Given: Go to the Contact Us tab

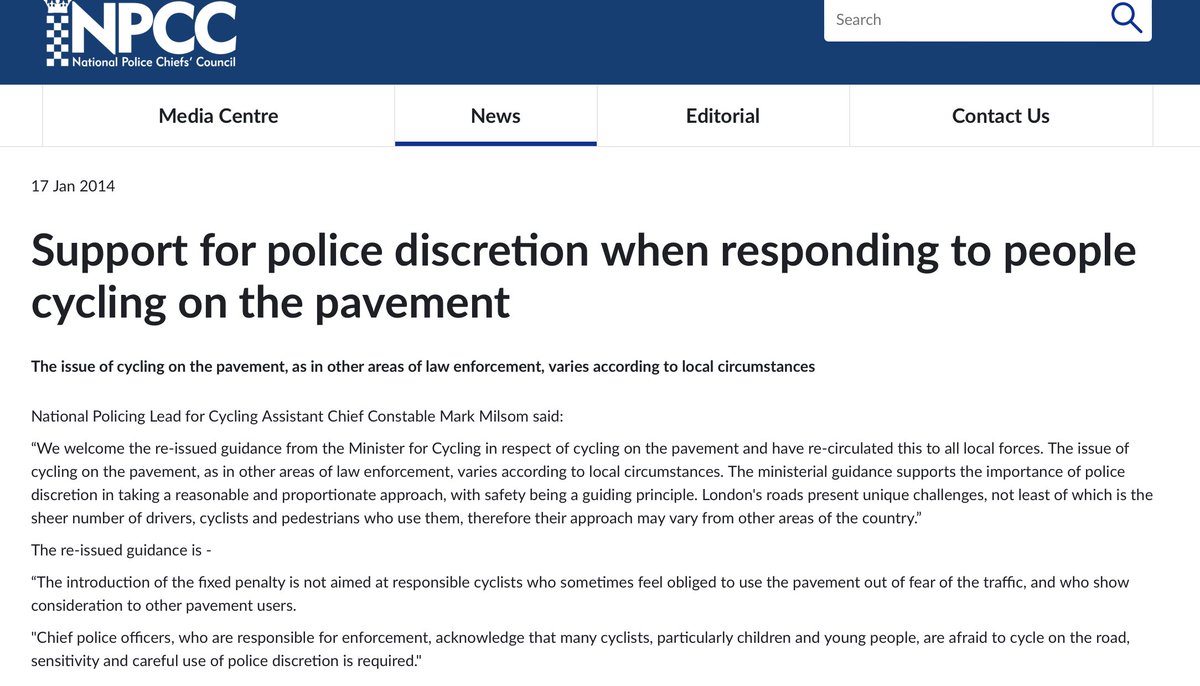Looking at the screenshot, I should pos(1001,116).
